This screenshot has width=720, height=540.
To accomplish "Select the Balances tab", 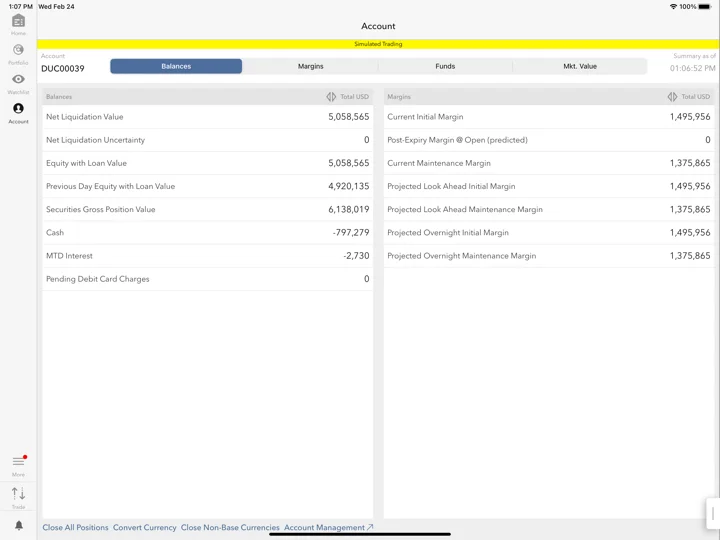I will click(x=176, y=66).
